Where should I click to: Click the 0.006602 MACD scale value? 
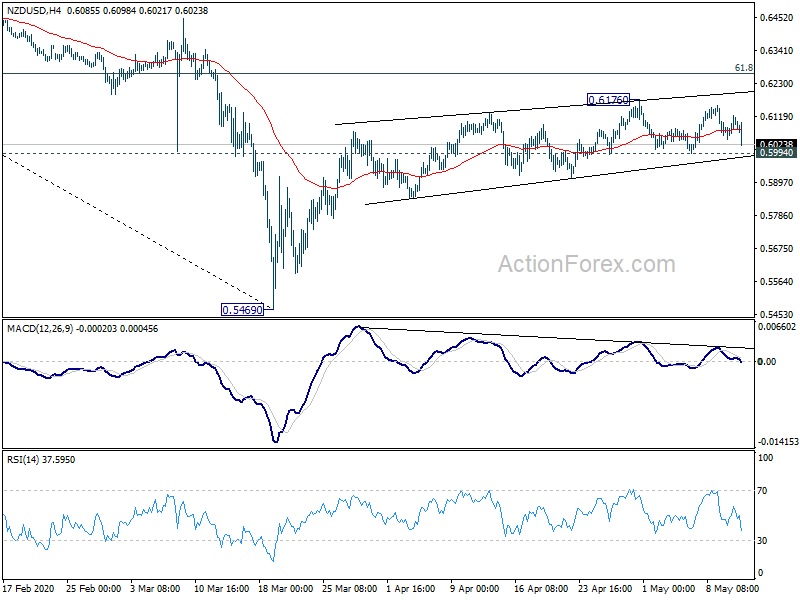pyautogui.click(x=777, y=327)
